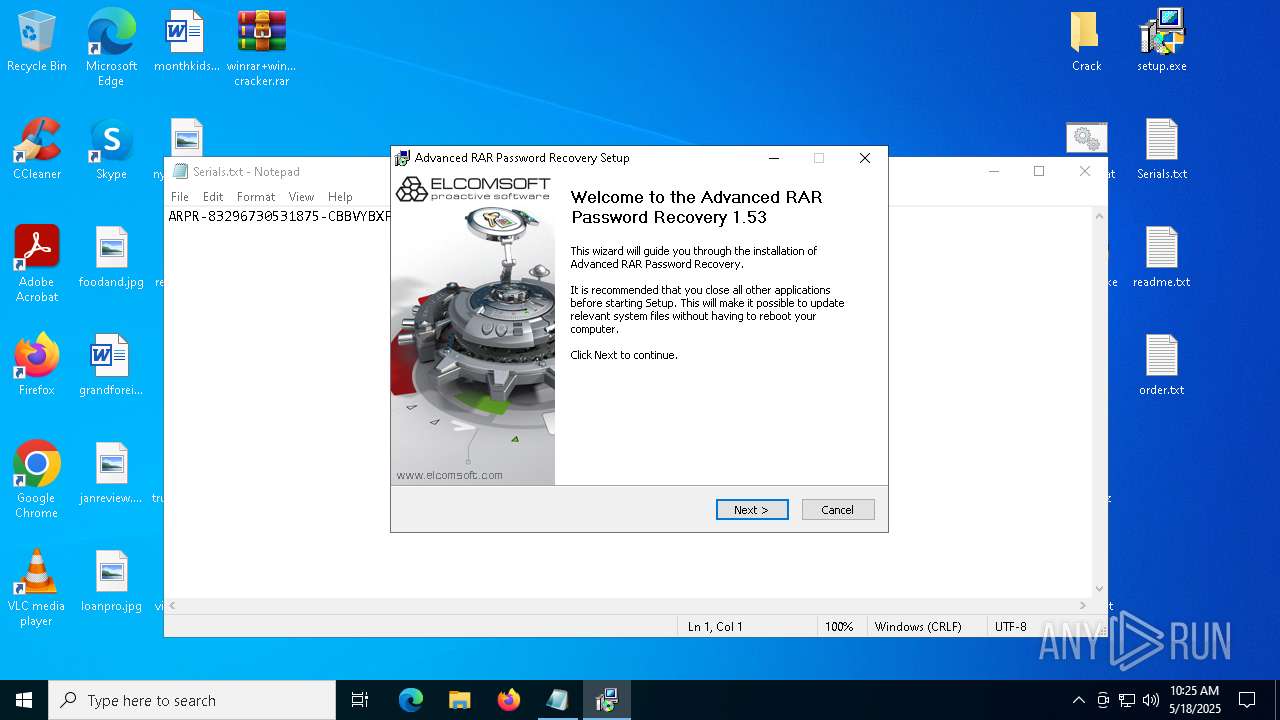The height and width of the screenshot is (720, 1280).
Task: Click the Windows Start button
Action: pyautogui.click(x=24, y=700)
